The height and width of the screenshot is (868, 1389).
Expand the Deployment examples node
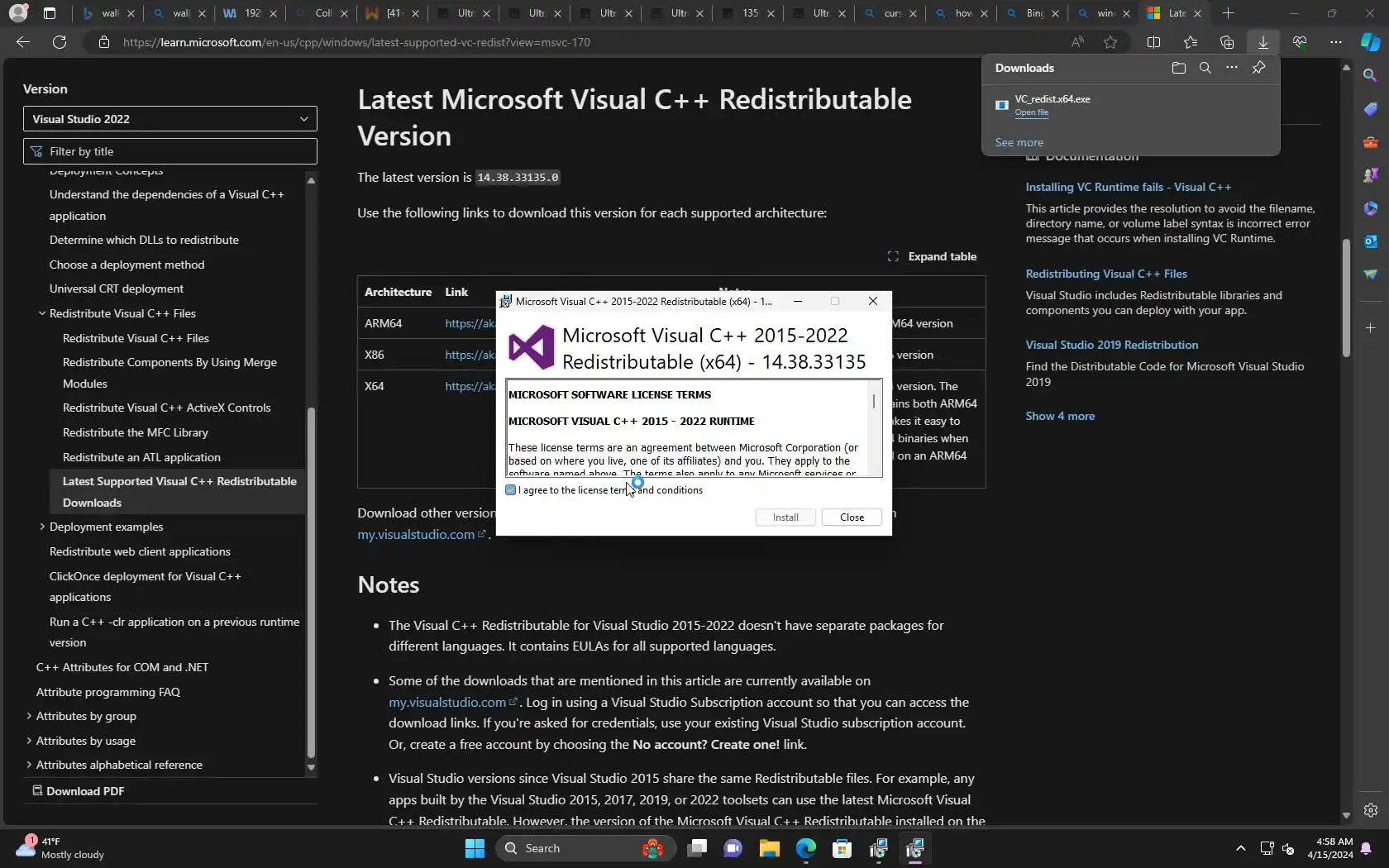coord(42,527)
